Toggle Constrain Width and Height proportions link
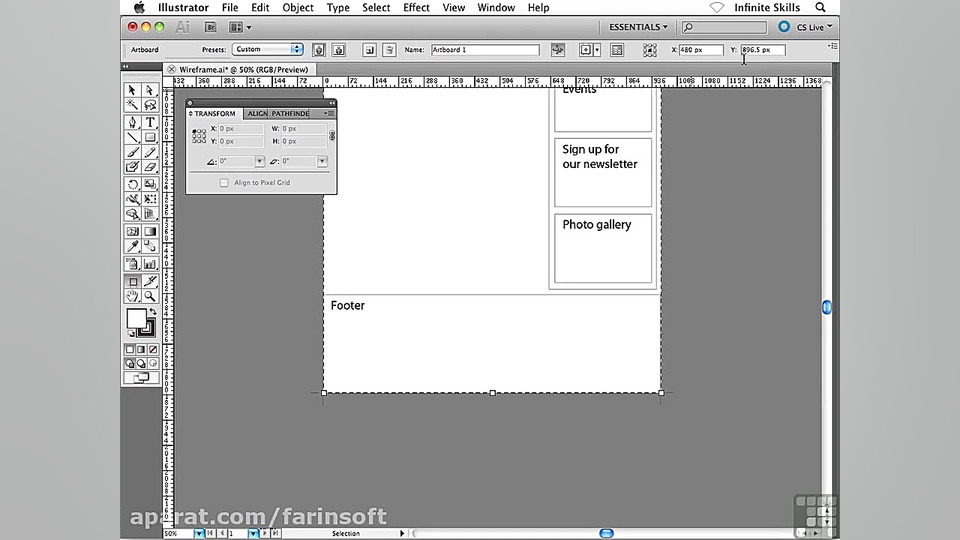 [332, 135]
